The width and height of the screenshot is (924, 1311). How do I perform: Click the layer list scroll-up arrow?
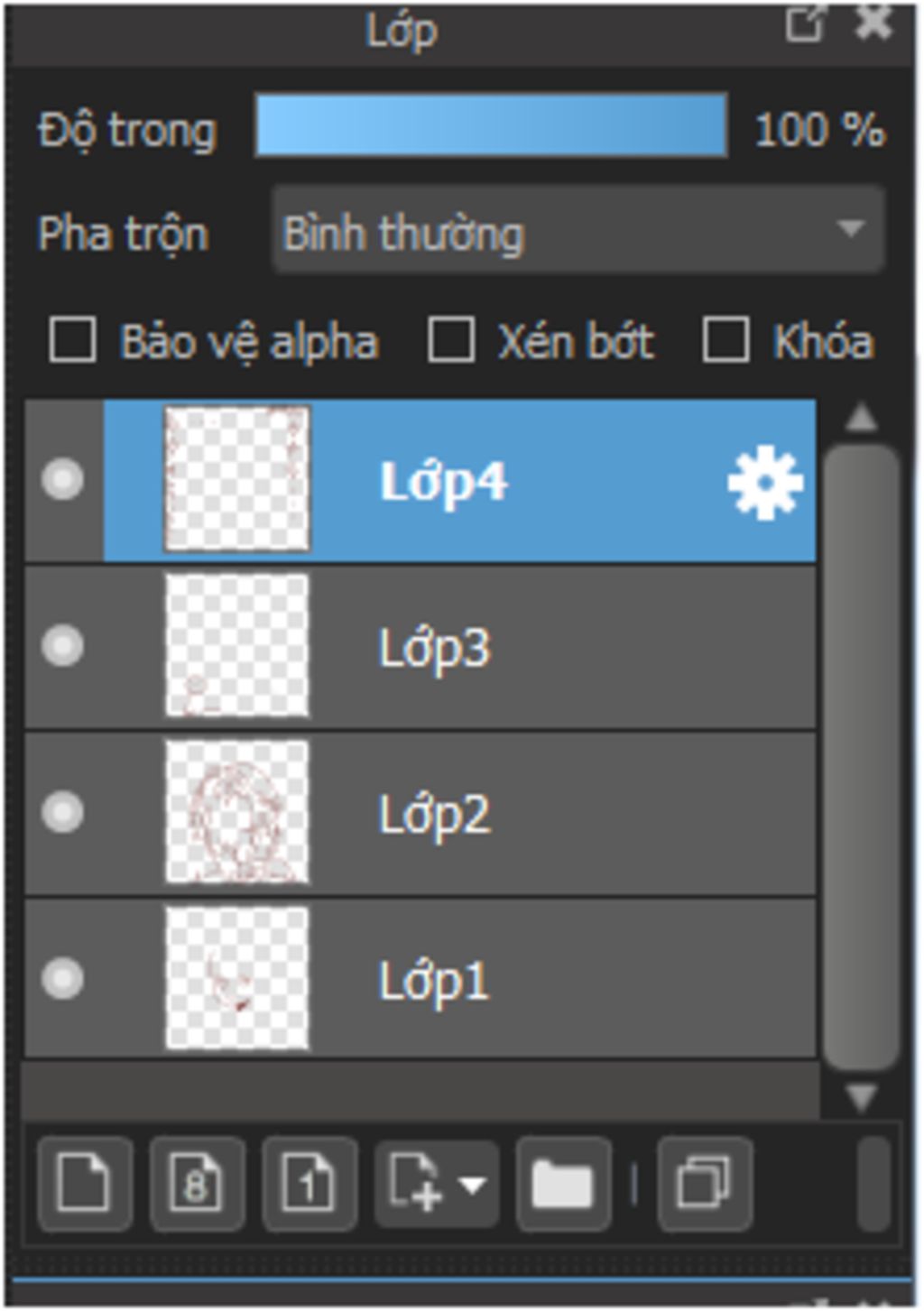point(862,417)
